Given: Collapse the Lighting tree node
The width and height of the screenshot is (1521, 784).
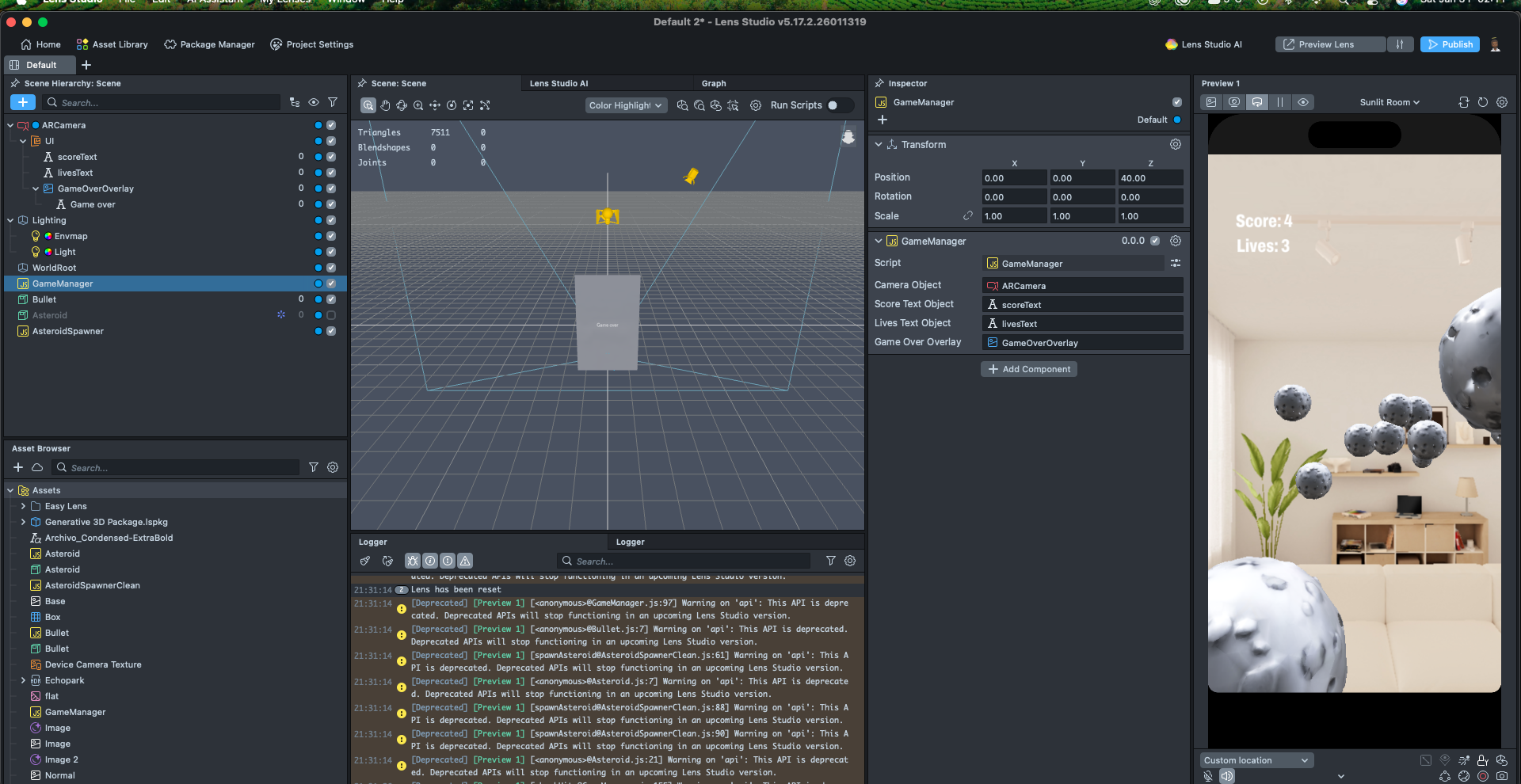Looking at the screenshot, I should tap(10, 220).
